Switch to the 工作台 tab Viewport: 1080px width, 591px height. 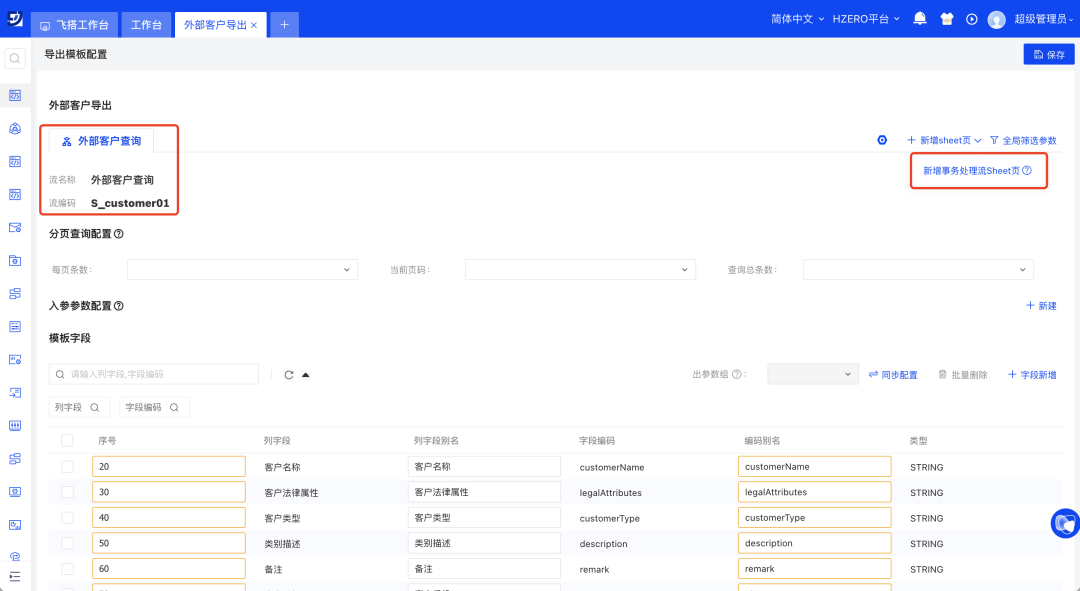click(x=146, y=25)
